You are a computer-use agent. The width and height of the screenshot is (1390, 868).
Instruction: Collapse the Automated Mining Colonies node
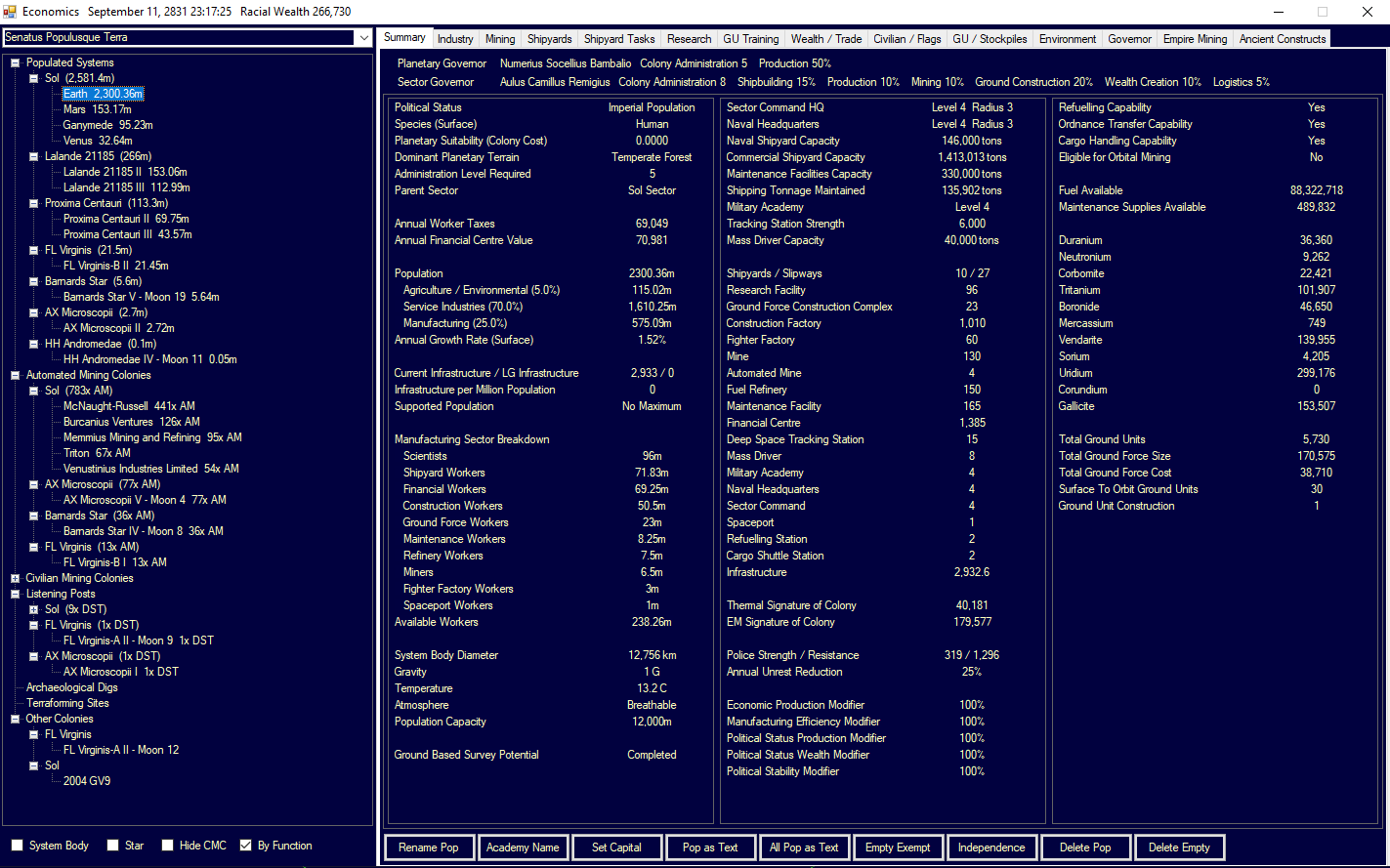pos(16,375)
